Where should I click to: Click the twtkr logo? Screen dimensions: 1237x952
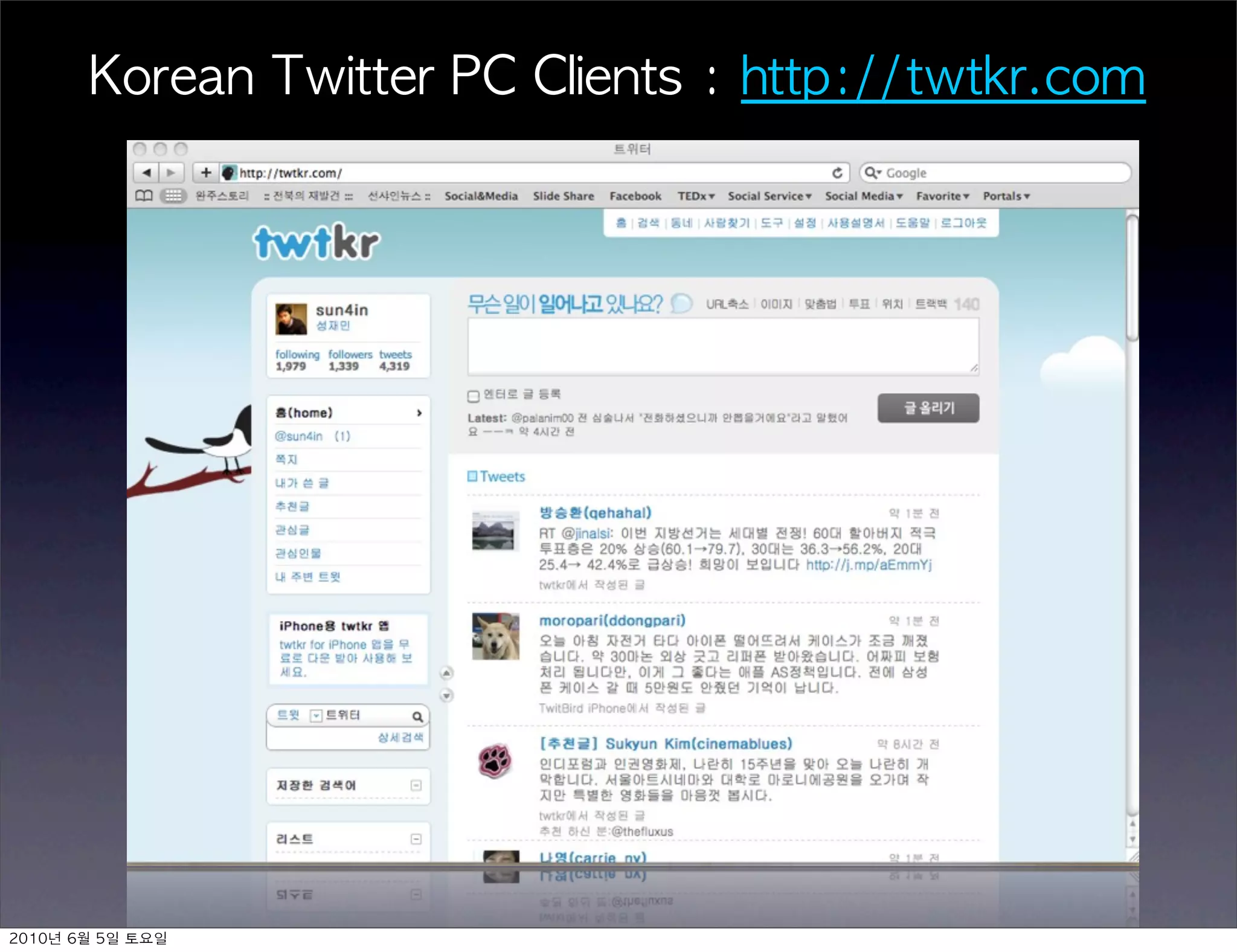tap(316, 242)
